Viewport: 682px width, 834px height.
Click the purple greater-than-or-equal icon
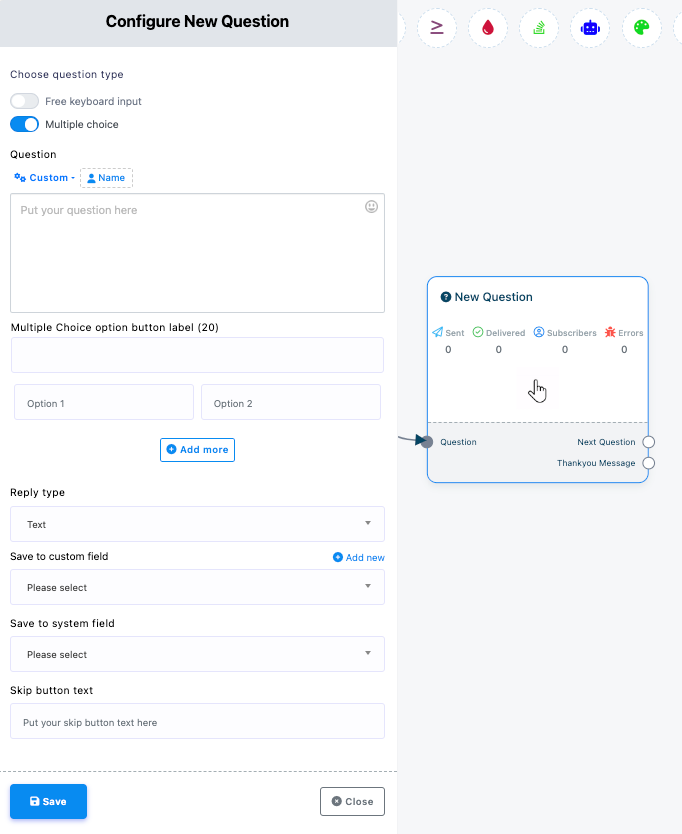click(437, 27)
